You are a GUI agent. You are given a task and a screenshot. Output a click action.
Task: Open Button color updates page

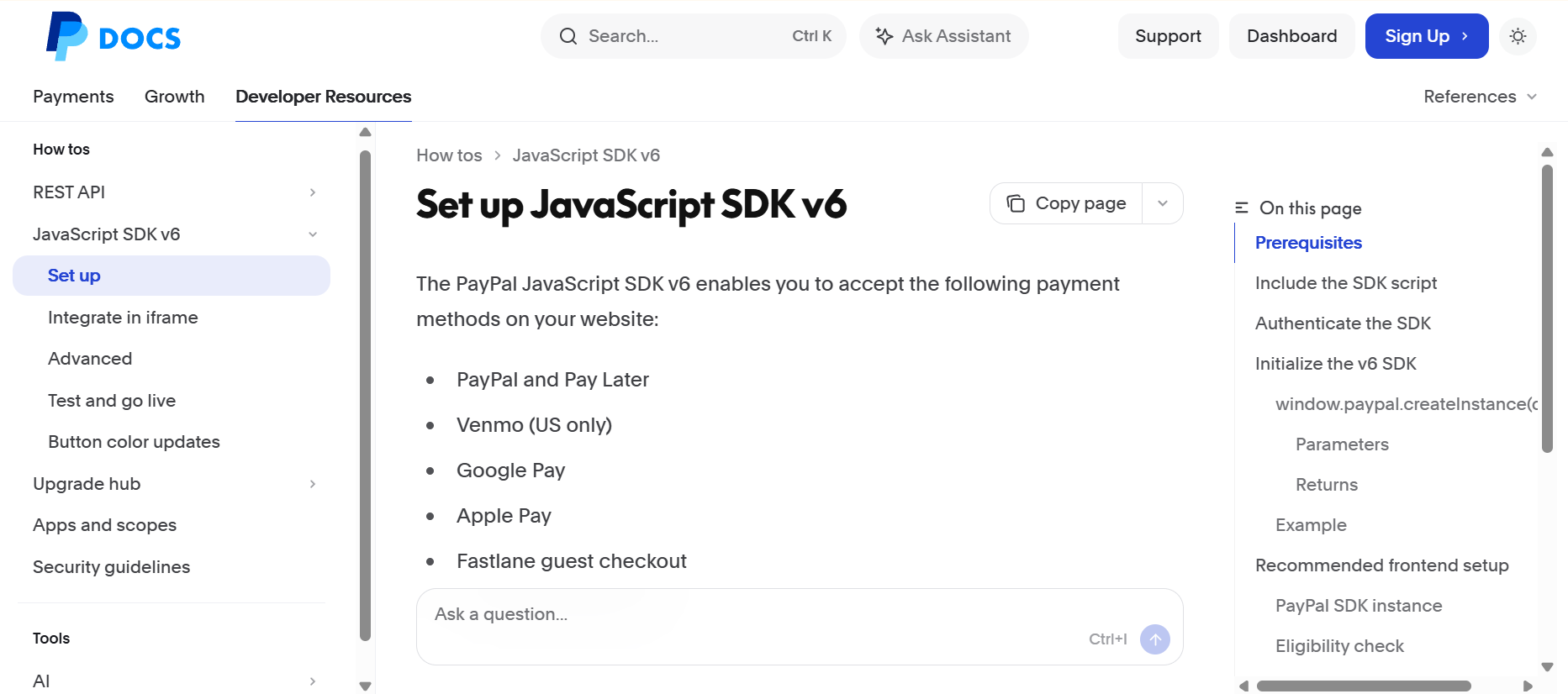point(134,442)
